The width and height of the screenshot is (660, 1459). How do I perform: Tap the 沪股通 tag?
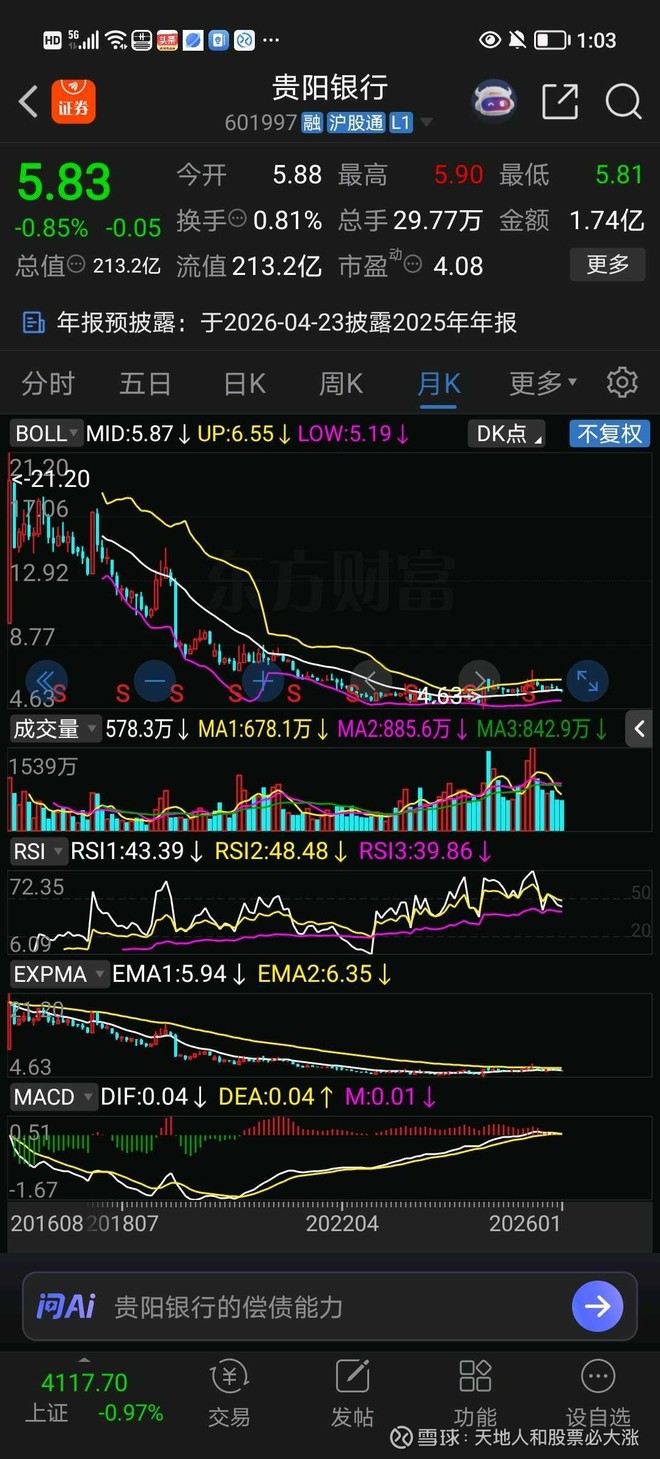pos(356,123)
